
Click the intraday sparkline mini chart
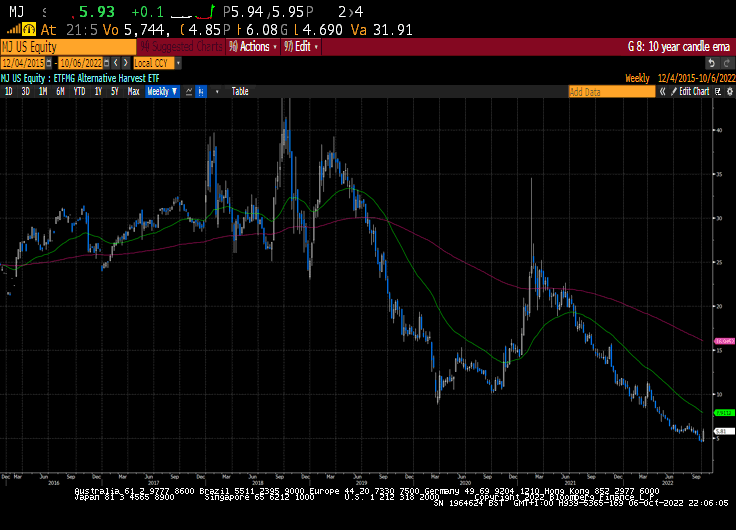coord(192,12)
